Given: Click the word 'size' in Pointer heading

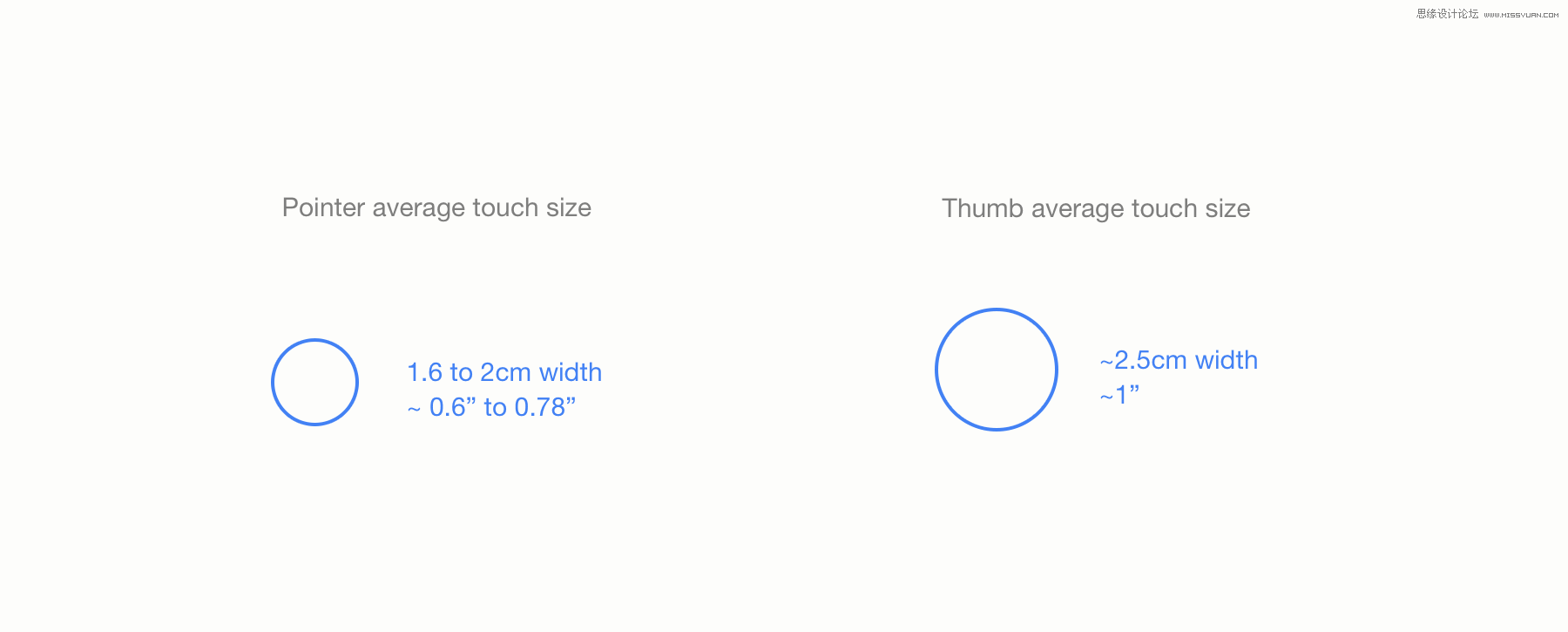Looking at the screenshot, I should (569, 208).
